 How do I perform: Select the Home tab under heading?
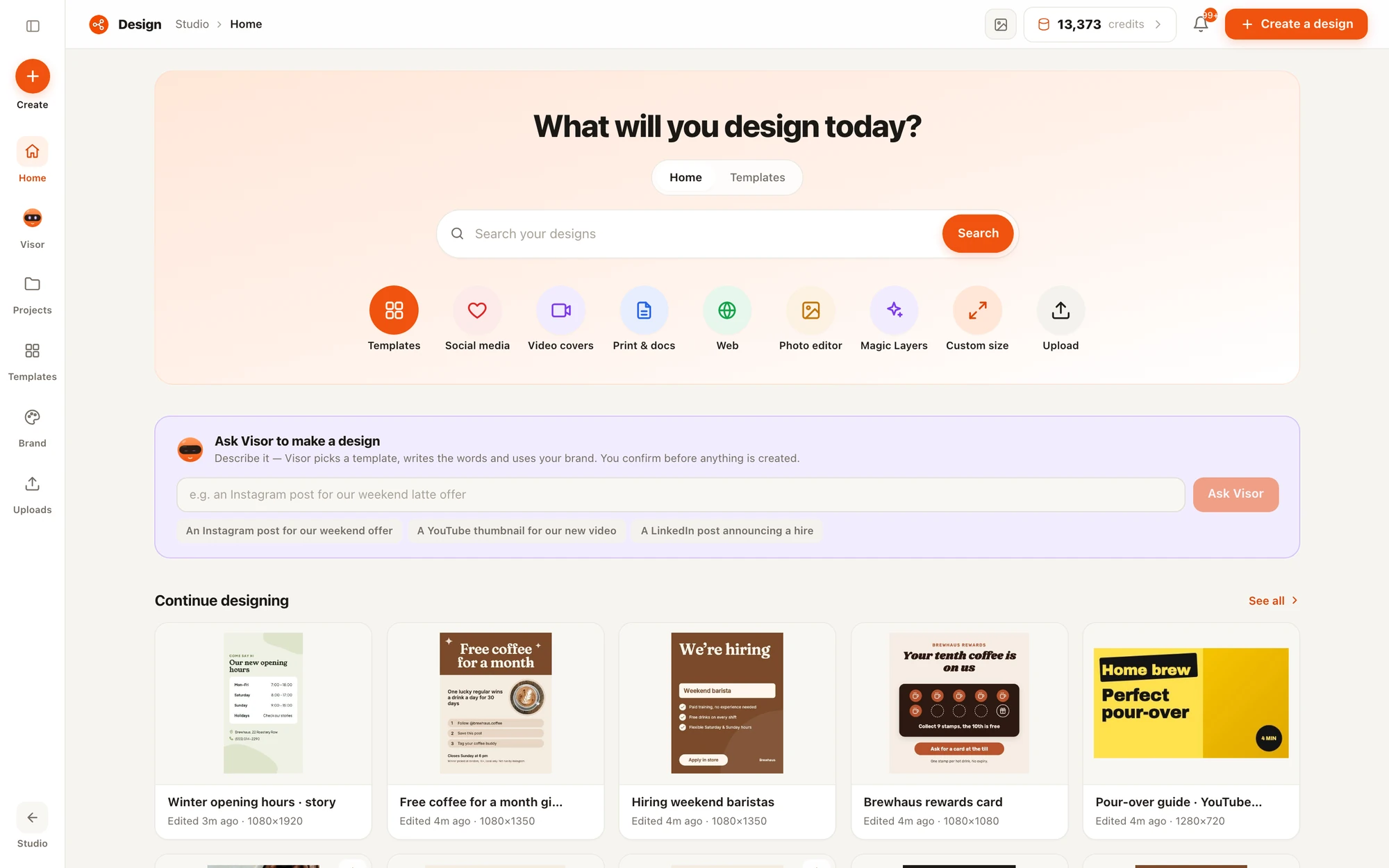685,178
